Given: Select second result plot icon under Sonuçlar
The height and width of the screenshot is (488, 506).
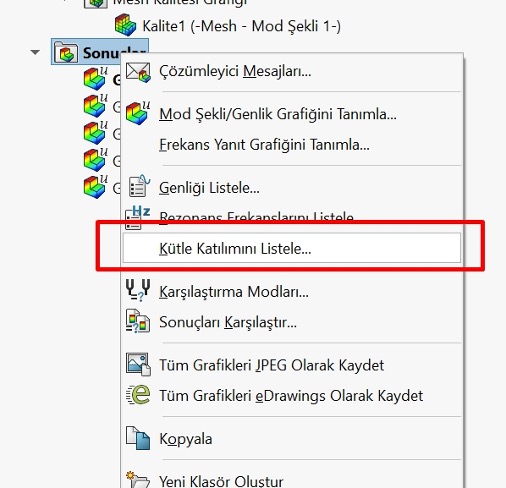Looking at the screenshot, I should (96, 106).
